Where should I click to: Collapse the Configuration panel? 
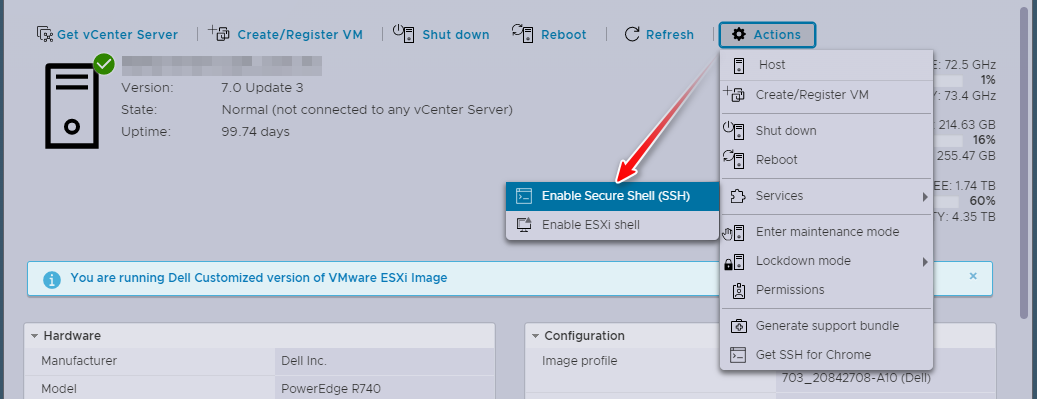(535, 336)
